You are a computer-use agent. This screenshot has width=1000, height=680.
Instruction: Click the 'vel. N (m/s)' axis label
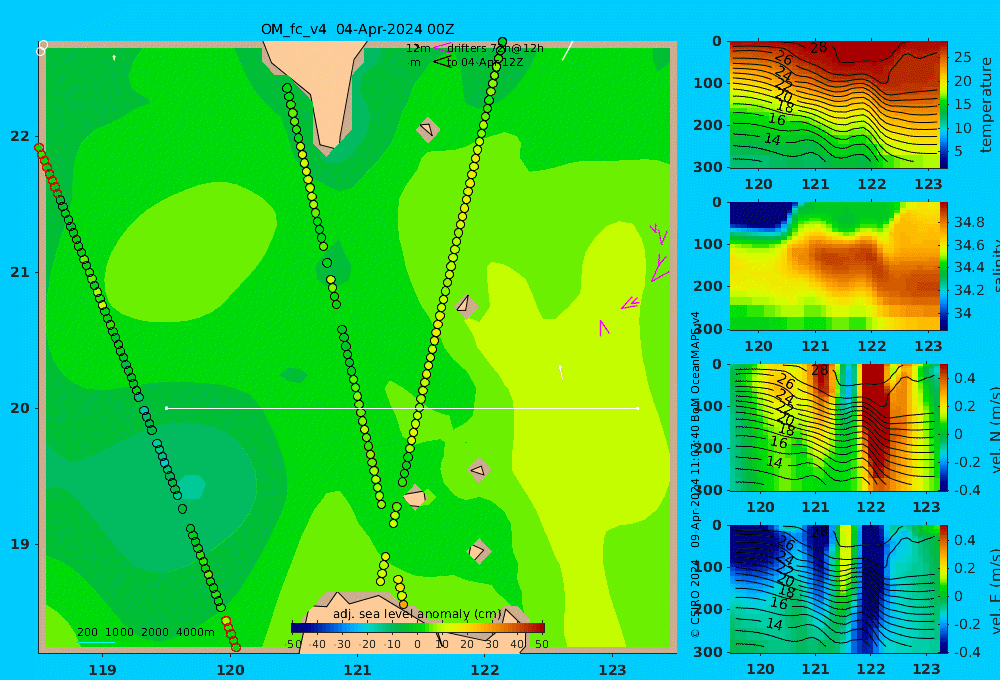[995, 429]
